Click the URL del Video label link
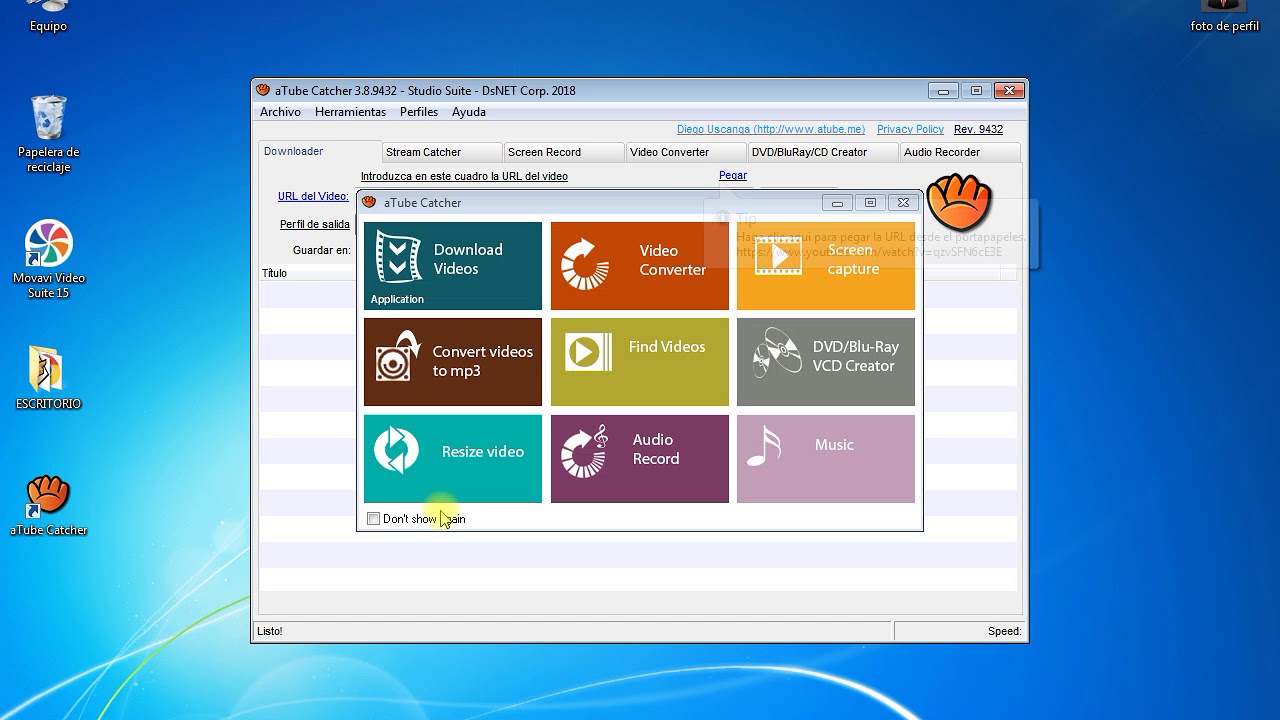The width and height of the screenshot is (1280, 720). click(x=313, y=196)
